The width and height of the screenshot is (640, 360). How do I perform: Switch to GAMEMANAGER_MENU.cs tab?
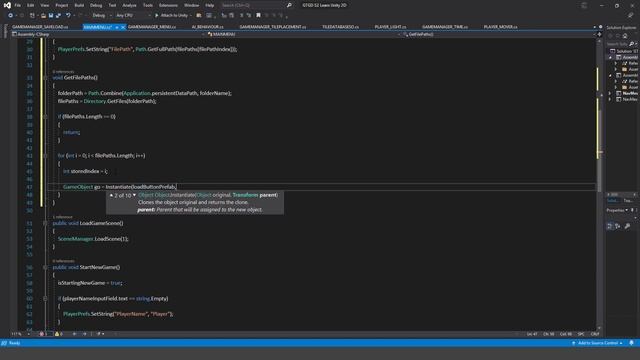pyautogui.click(x=152, y=27)
